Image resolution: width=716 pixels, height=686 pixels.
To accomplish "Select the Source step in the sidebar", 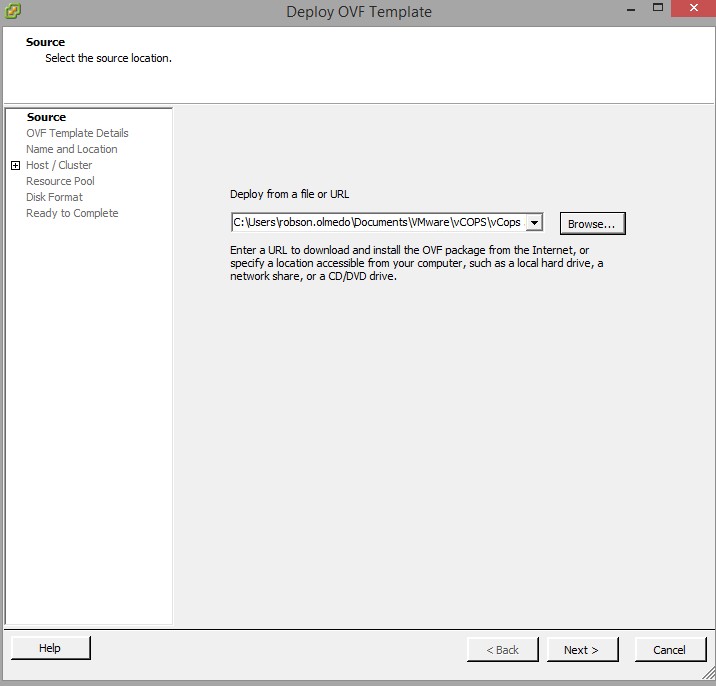I will point(46,117).
